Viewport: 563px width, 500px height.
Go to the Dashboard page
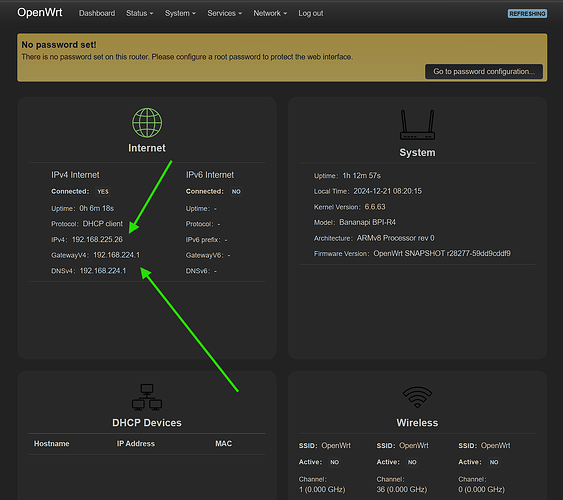point(97,13)
